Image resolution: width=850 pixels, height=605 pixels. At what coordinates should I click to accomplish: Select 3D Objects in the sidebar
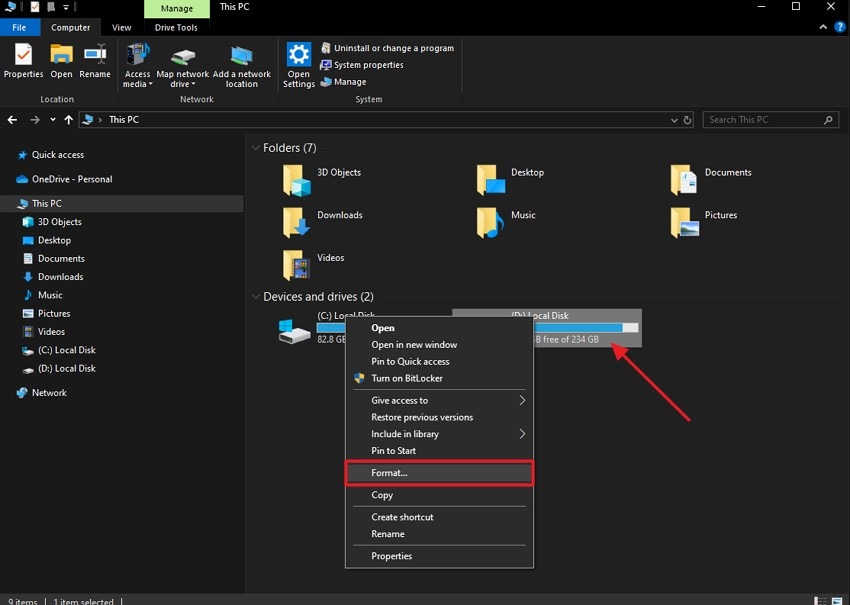(x=59, y=222)
